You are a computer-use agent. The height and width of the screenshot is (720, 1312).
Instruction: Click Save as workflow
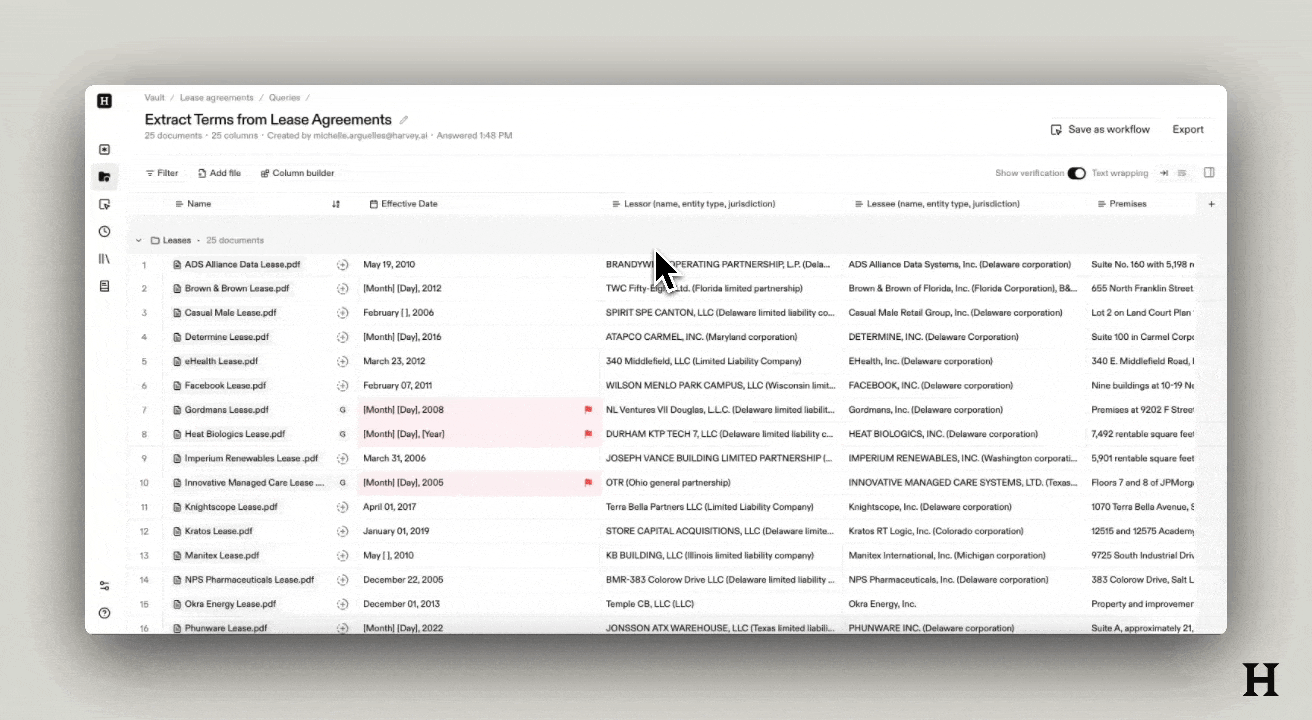1100,129
